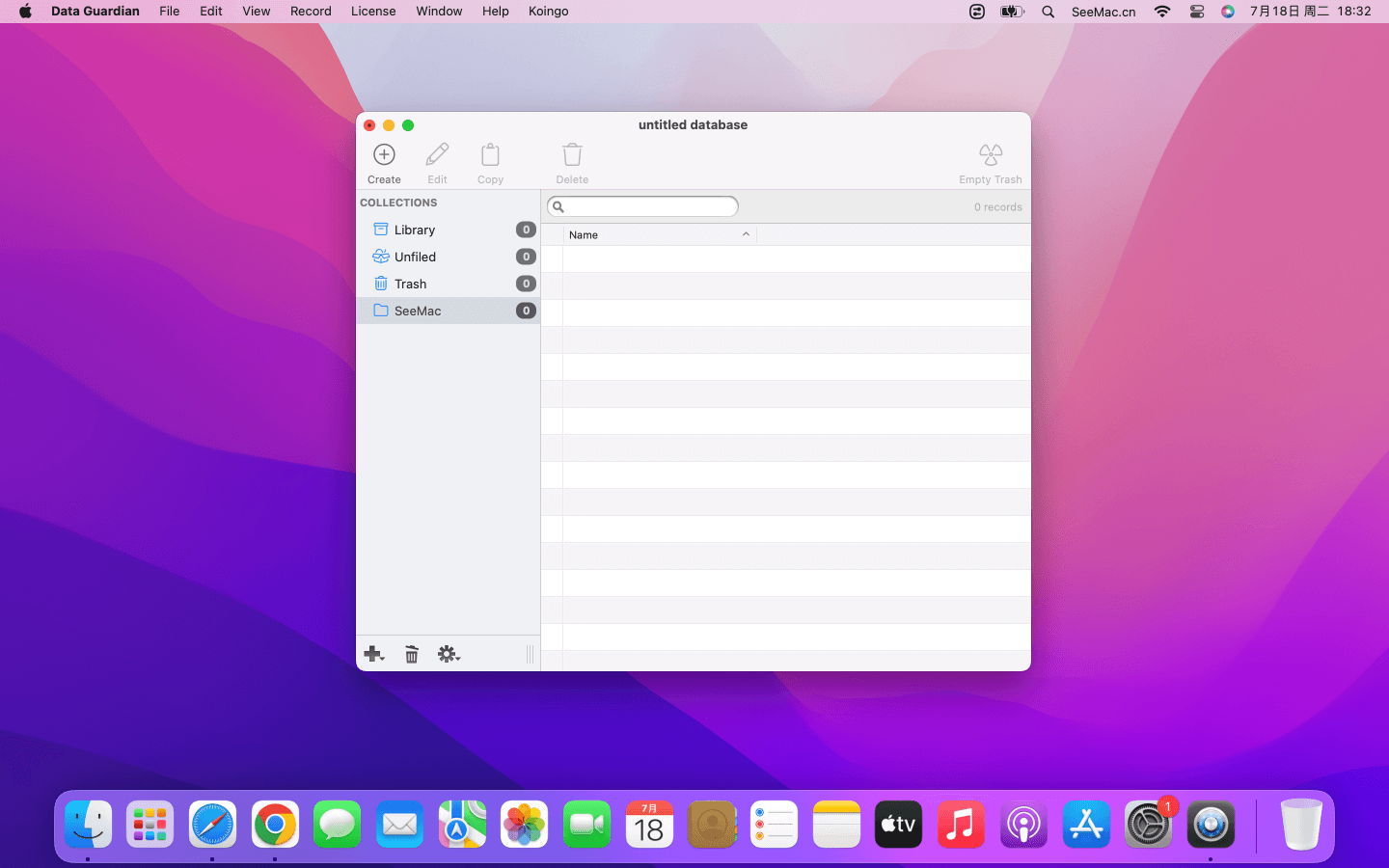Viewport: 1389px width, 868px height.
Task: Click the COLLECTIONS sidebar heading
Action: click(398, 203)
